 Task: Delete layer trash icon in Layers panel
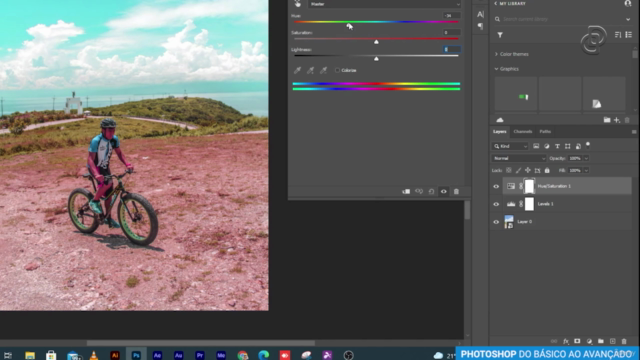coord(624,341)
